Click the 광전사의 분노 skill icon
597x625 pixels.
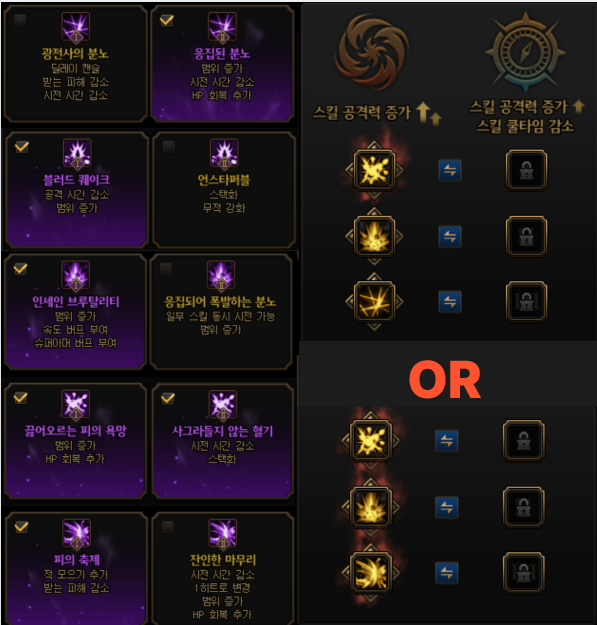[76, 27]
